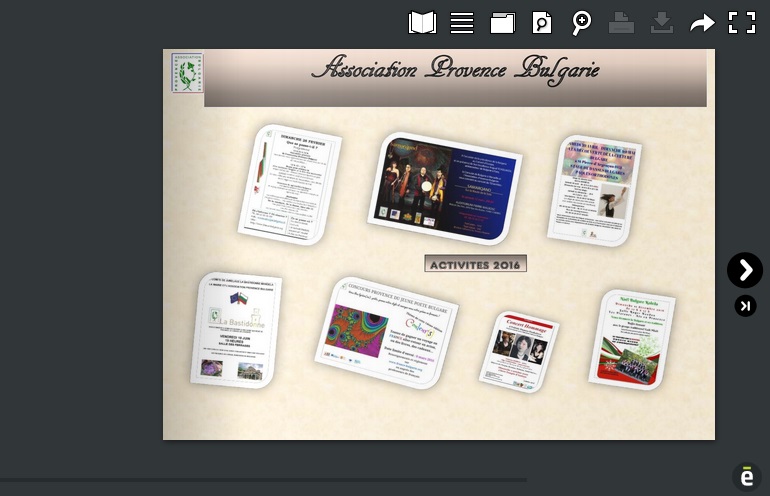
Task: Go to the next page arrow
Action: pyautogui.click(x=745, y=270)
